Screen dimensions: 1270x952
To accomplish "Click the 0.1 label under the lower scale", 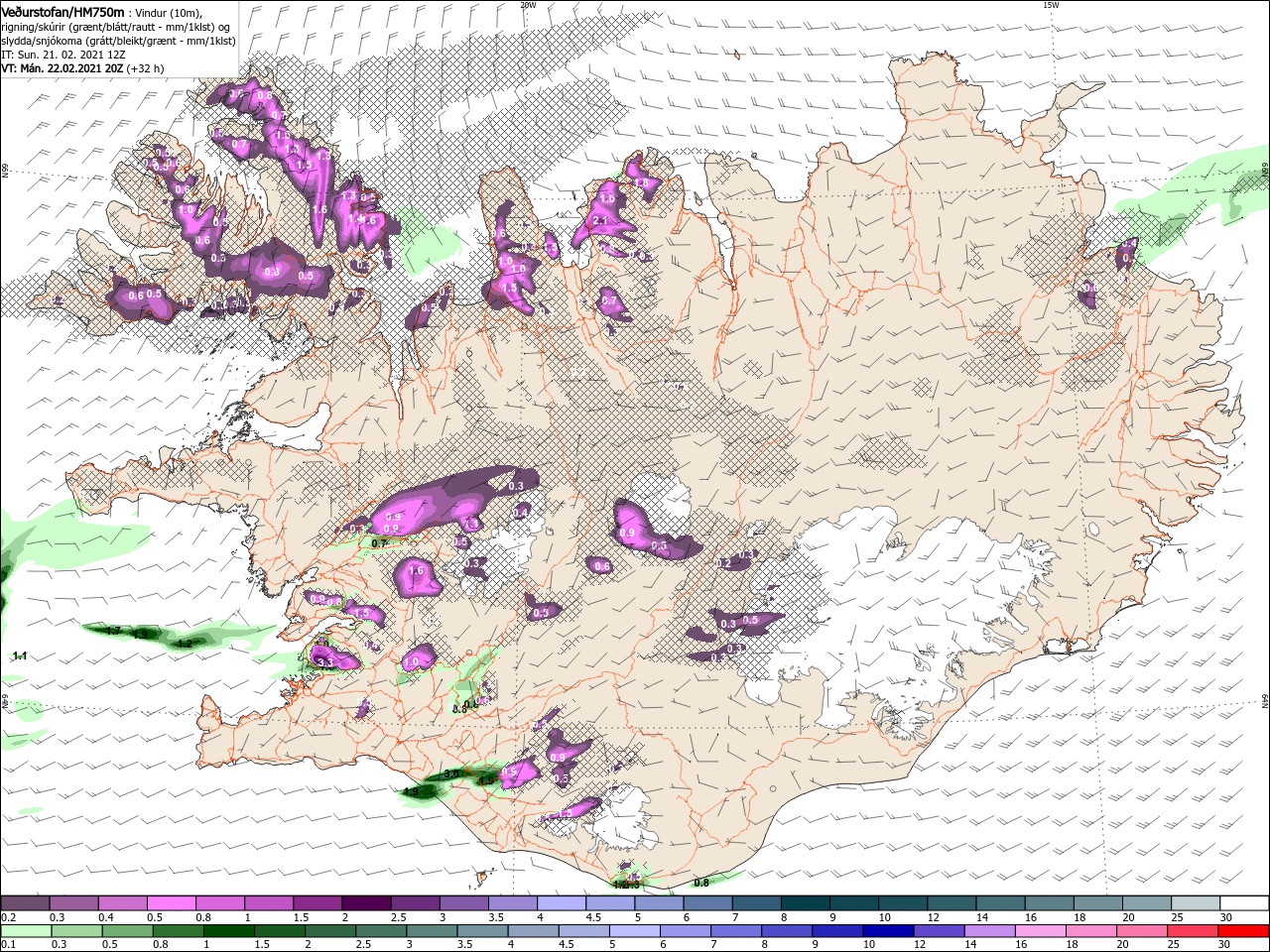I will [x=7, y=945].
